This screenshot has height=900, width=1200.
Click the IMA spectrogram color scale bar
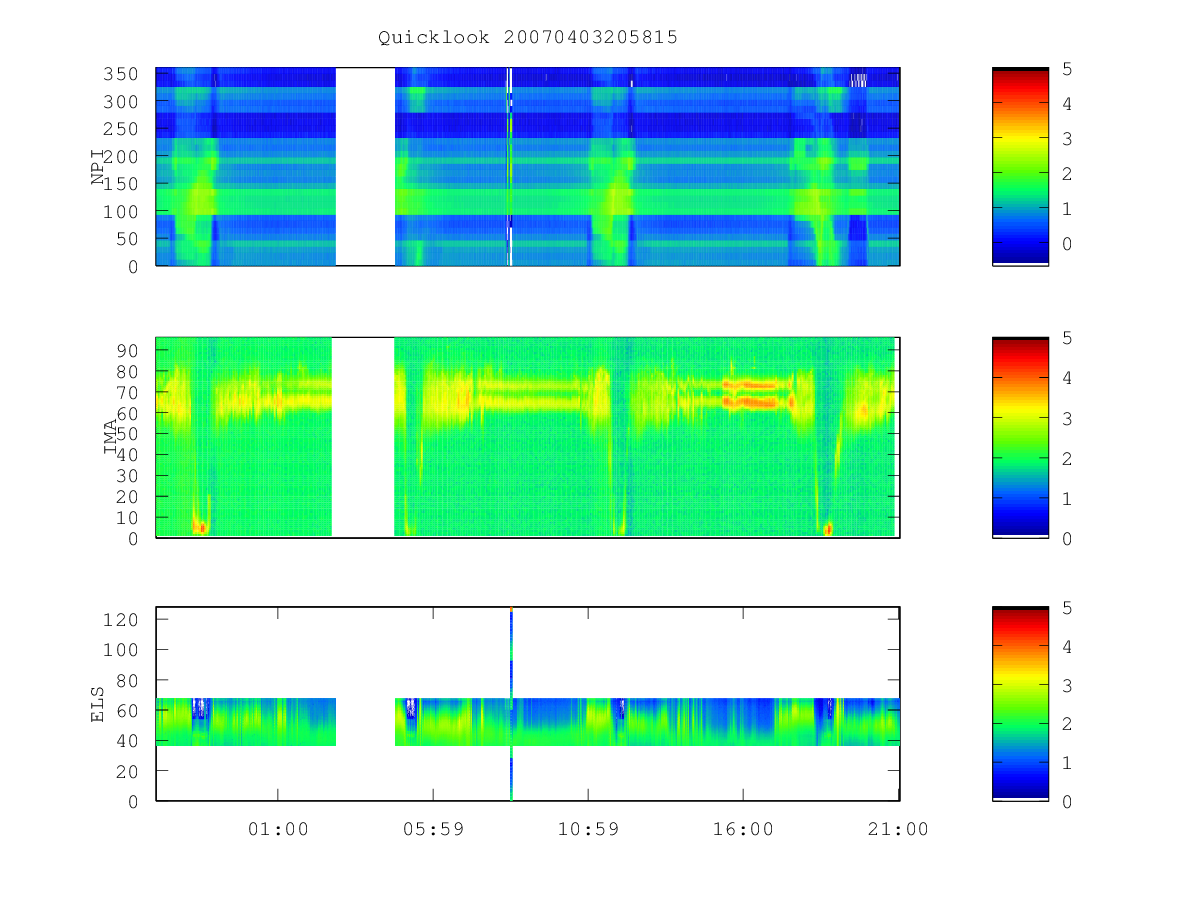coord(1020,437)
